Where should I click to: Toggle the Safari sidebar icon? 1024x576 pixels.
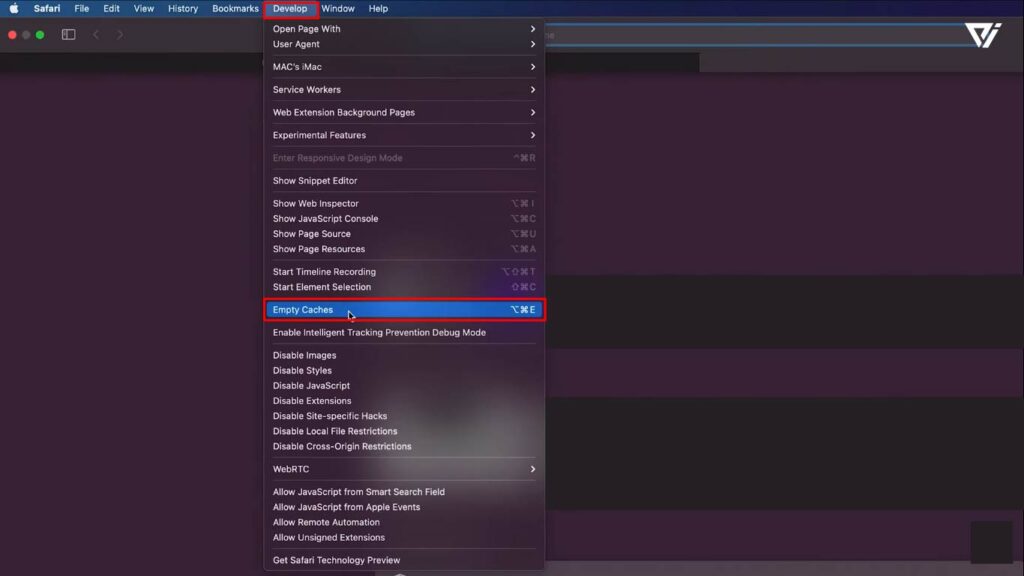tap(69, 35)
